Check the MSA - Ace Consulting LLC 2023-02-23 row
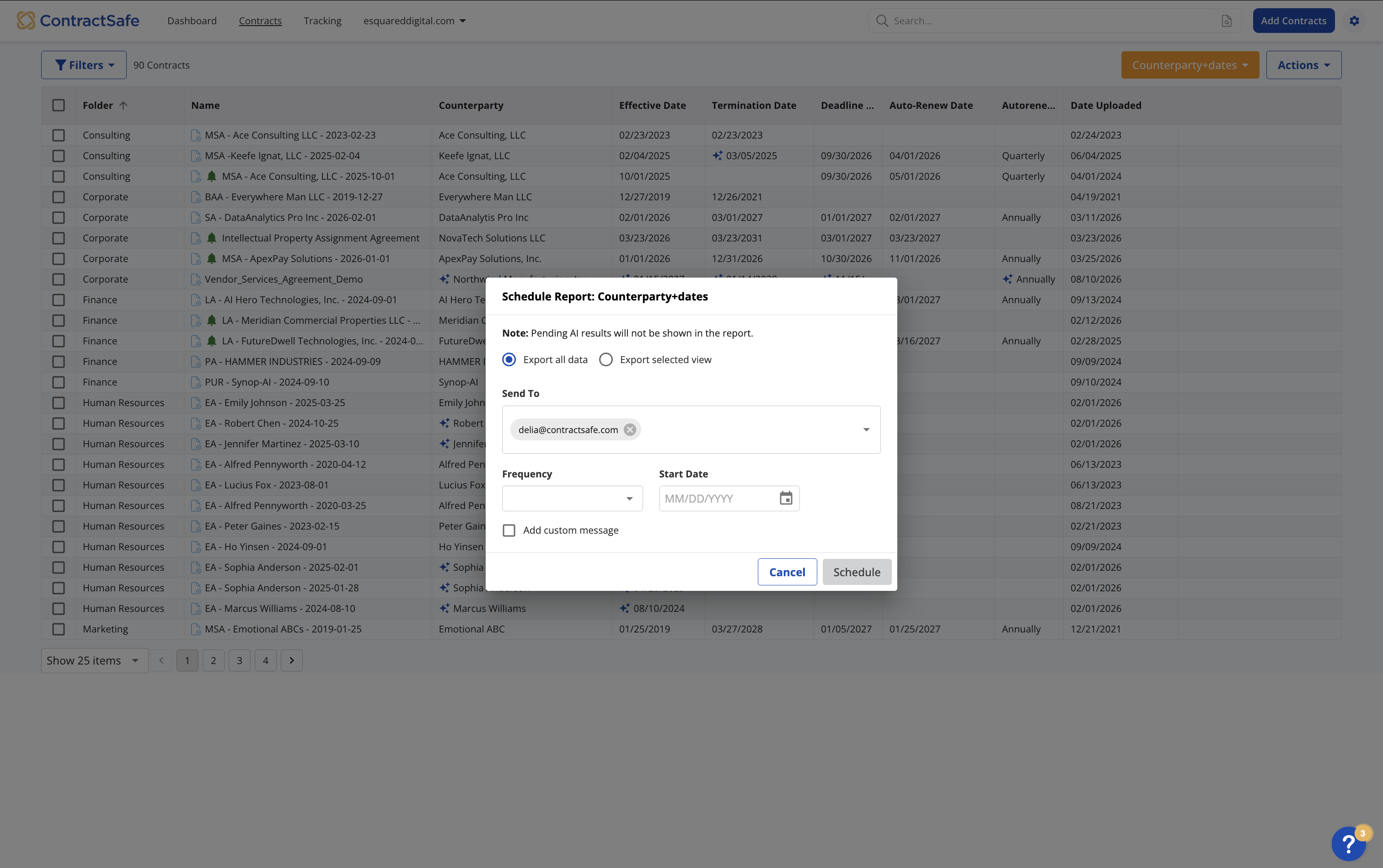Viewport: 1383px width, 868px height. point(59,135)
